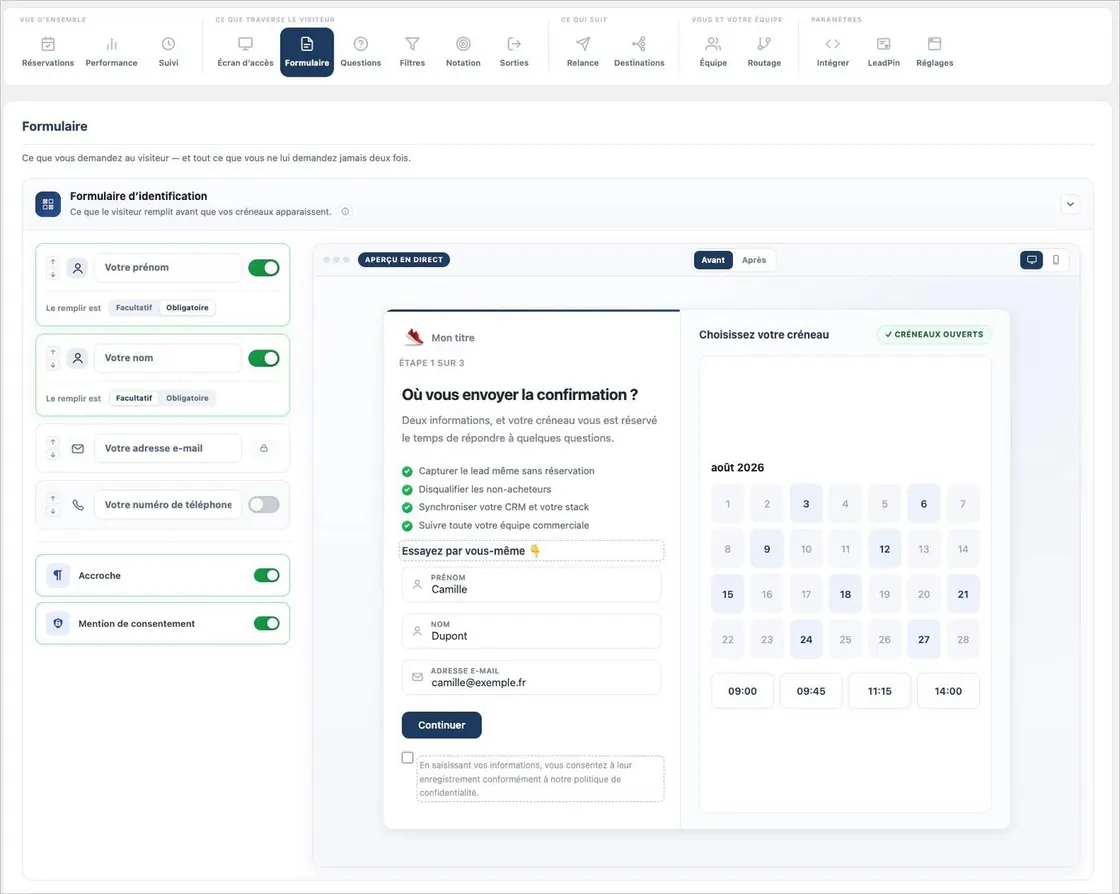Collapse the Formulaire d'identification panel
Viewport: 1120px width, 894px height.
click(1070, 204)
